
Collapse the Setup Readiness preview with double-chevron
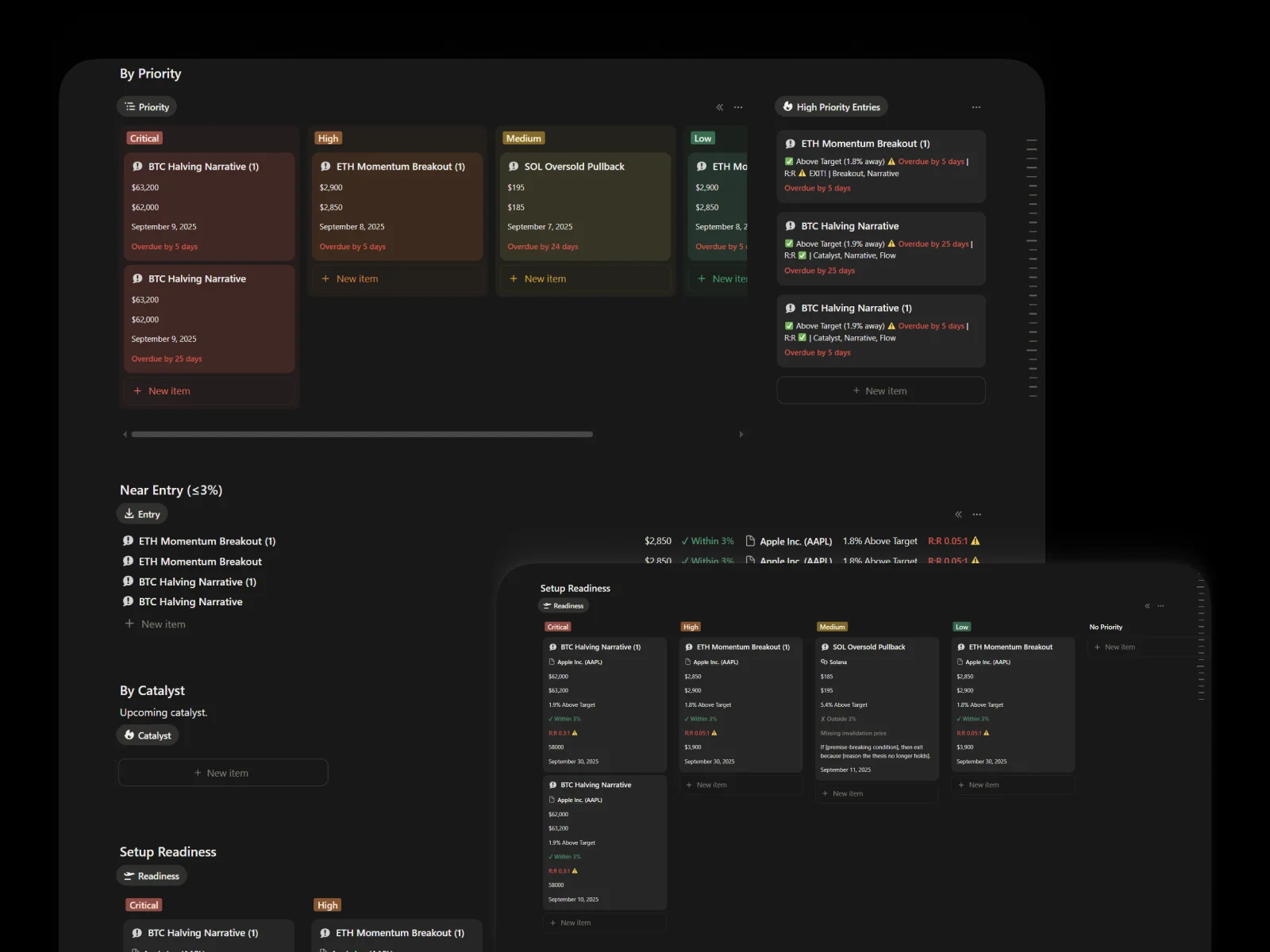pos(1147,606)
